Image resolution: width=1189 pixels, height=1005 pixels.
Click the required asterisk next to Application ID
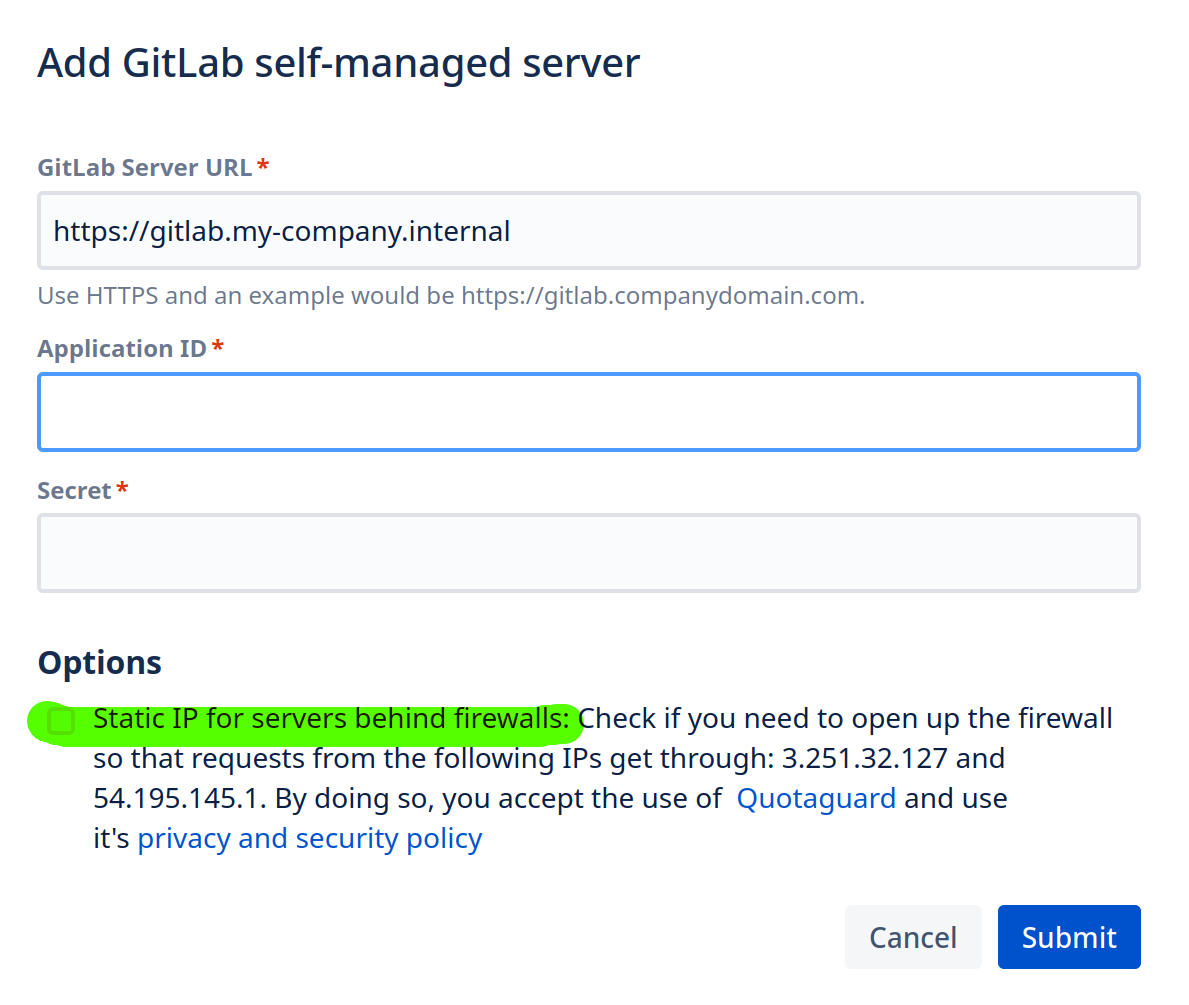[x=218, y=348]
